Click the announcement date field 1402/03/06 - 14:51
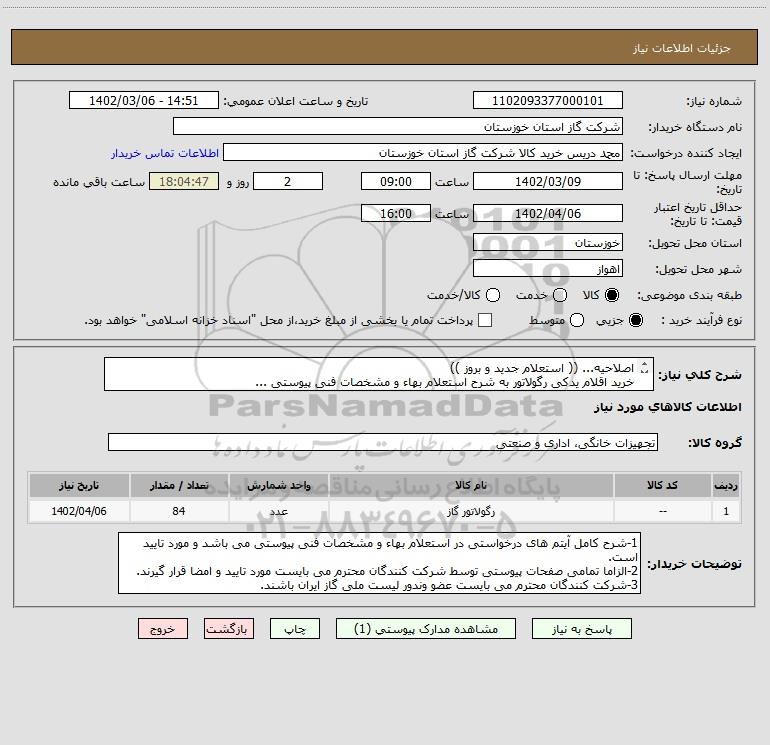 coord(144,100)
